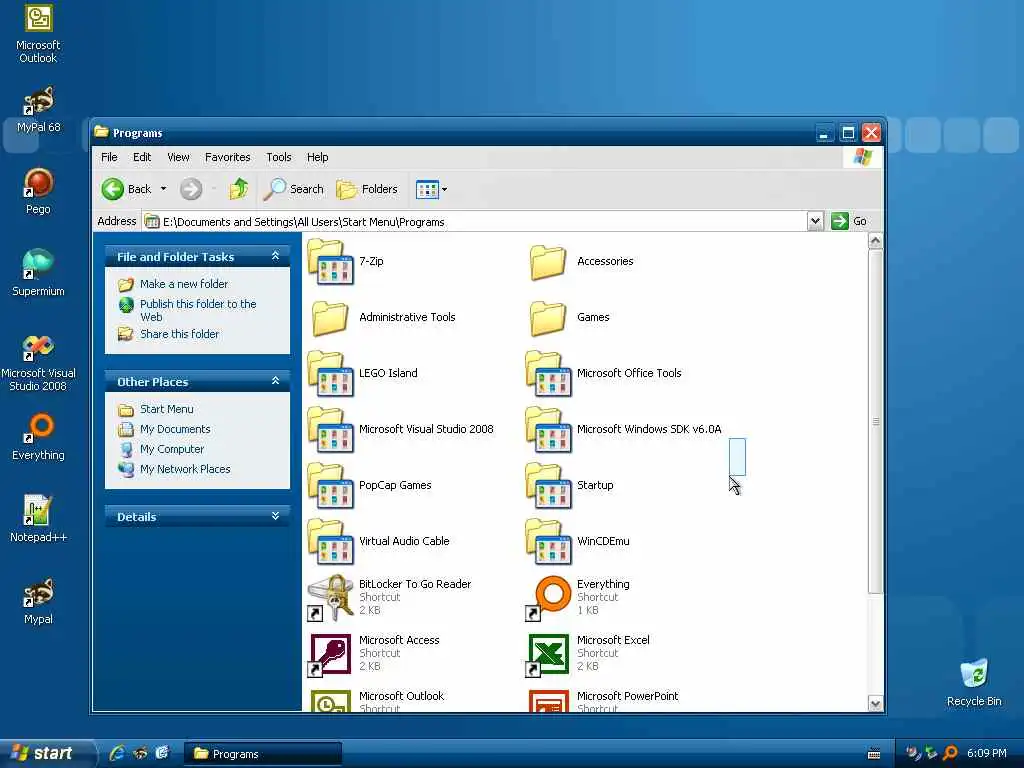Open the Favorites menu

coord(227,157)
